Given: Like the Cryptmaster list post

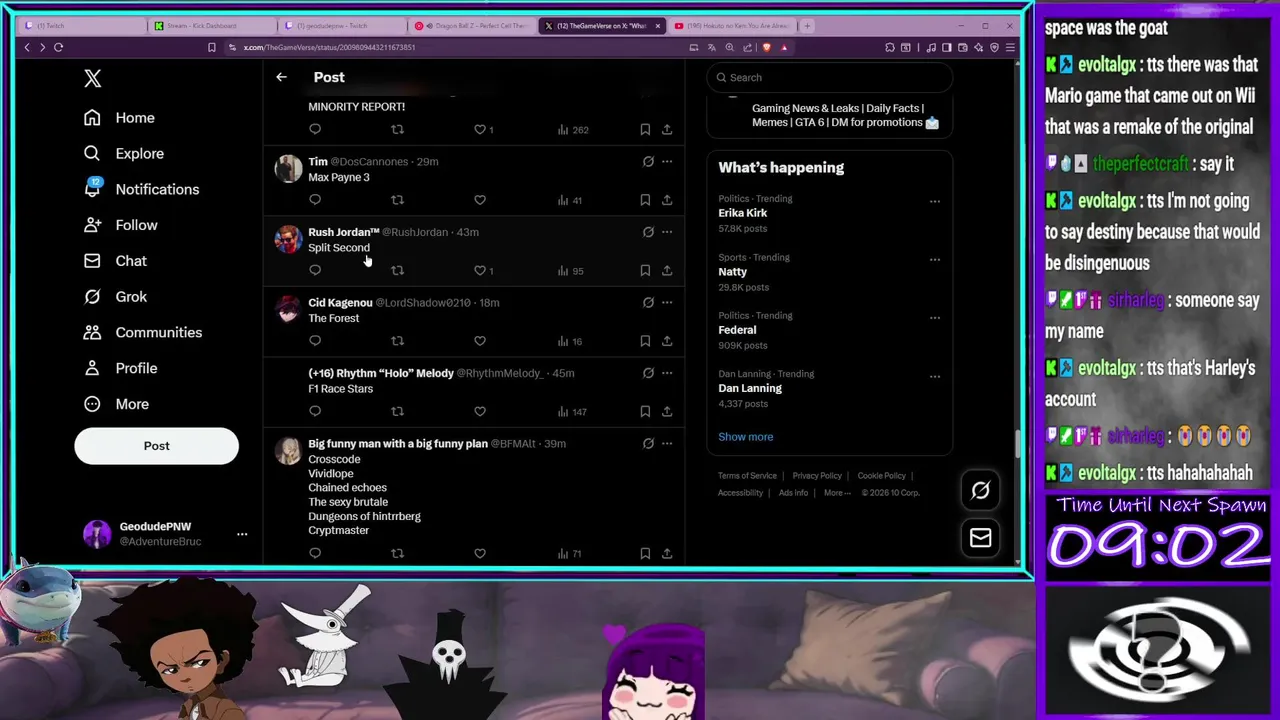Looking at the screenshot, I should point(480,553).
